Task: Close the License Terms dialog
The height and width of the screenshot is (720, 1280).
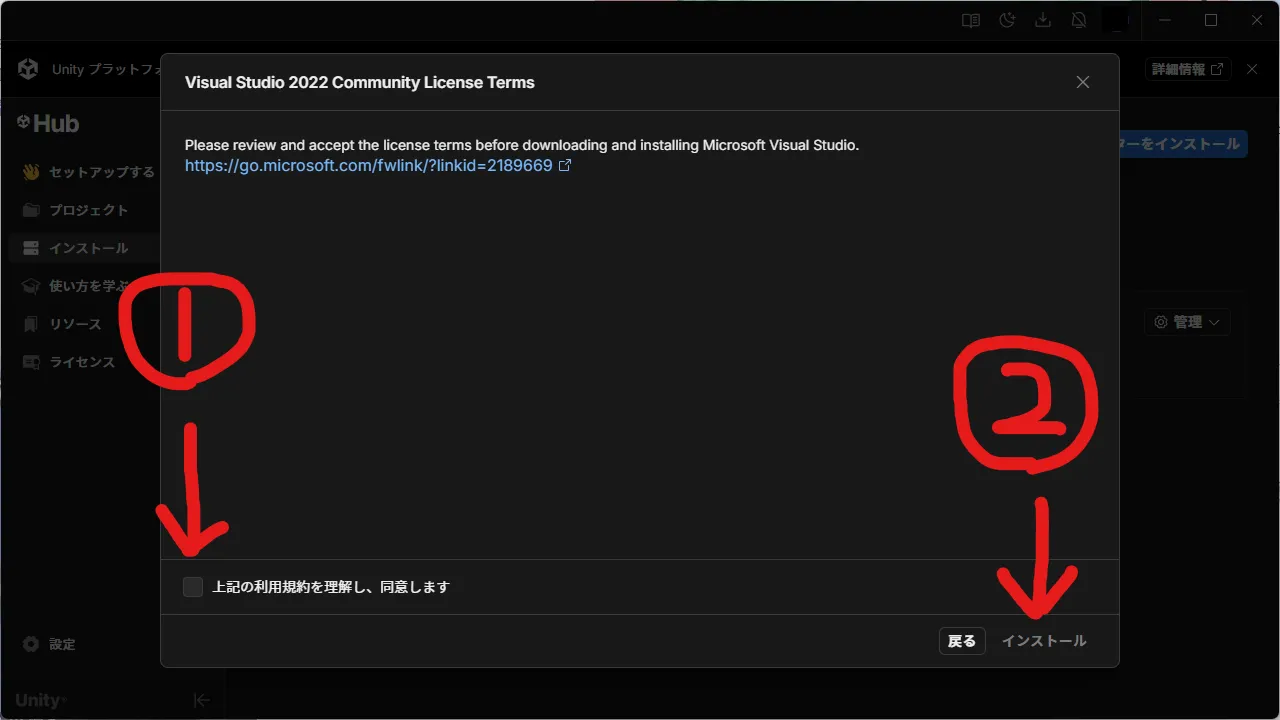Action: [x=1082, y=82]
